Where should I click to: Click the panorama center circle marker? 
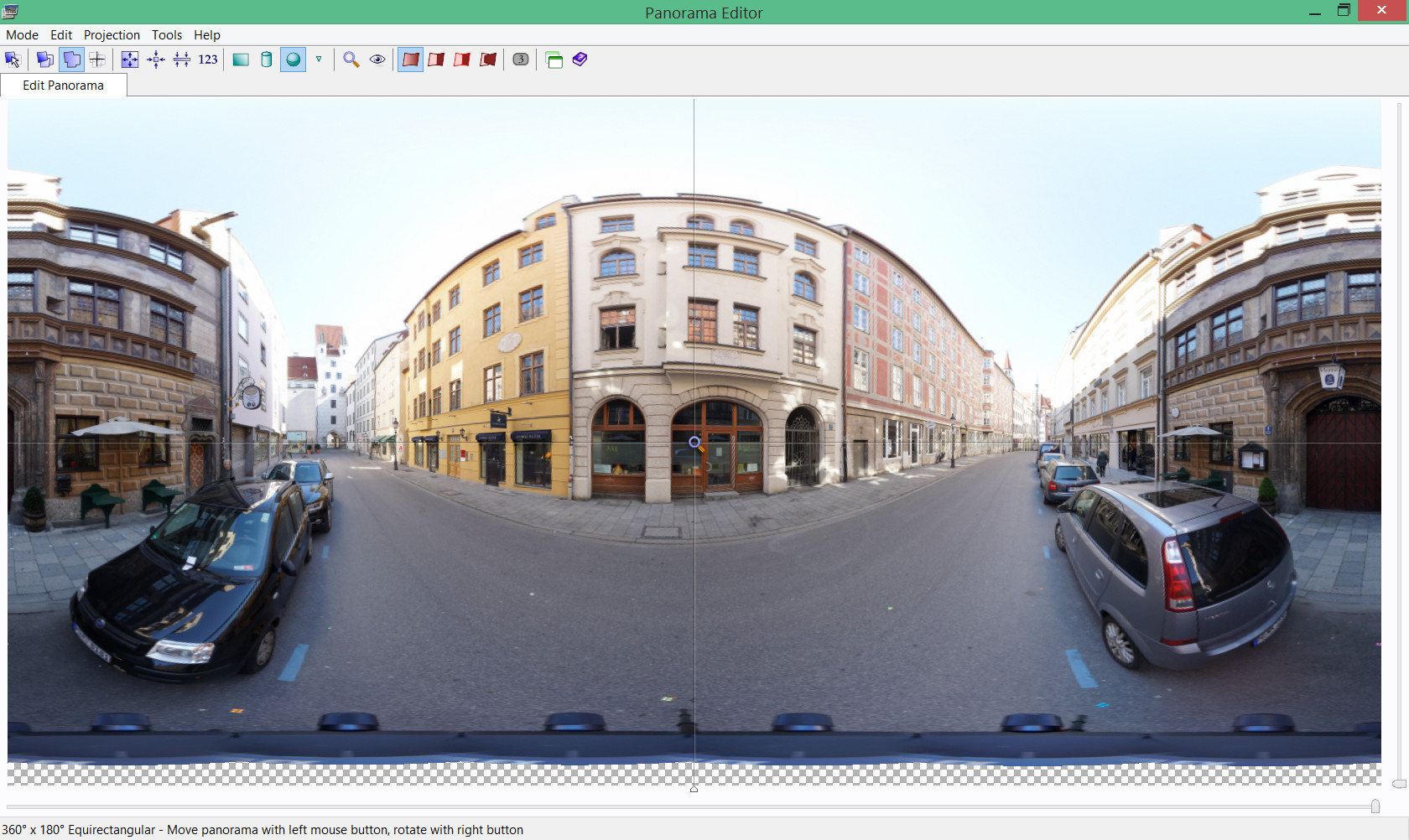(x=694, y=442)
